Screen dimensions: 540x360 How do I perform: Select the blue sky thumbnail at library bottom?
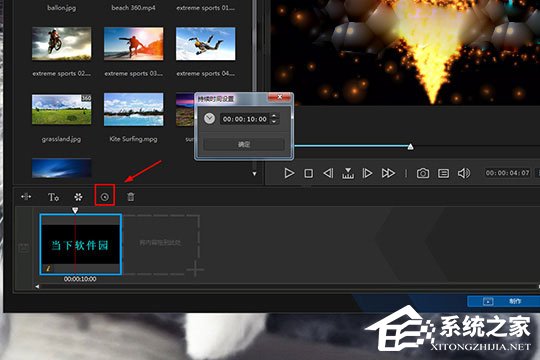(x=62, y=168)
